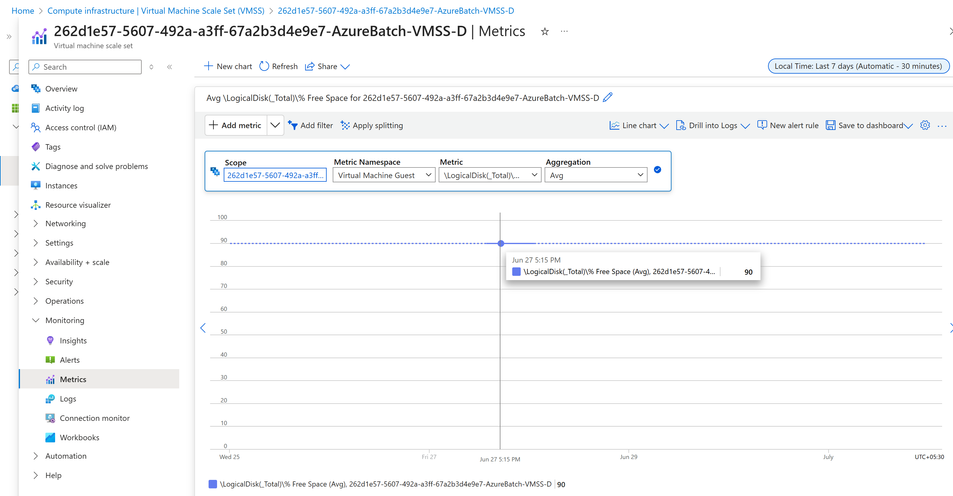Go to the previous time range with the left arrow

(x=203, y=328)
